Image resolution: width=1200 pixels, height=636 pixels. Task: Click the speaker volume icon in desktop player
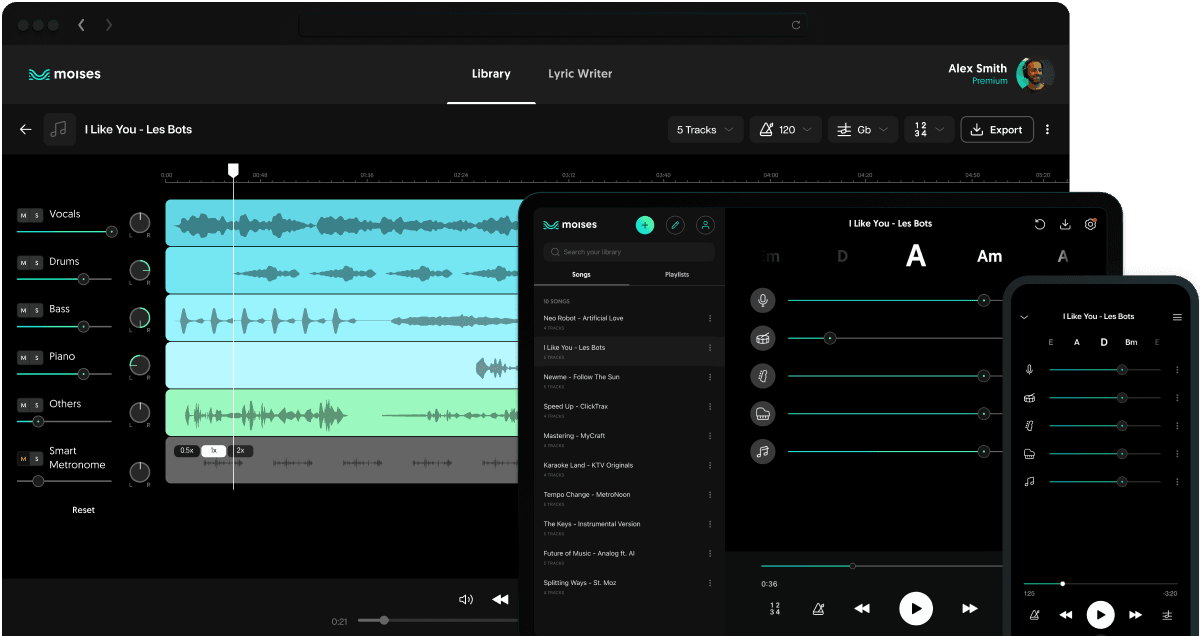[465, 599]
